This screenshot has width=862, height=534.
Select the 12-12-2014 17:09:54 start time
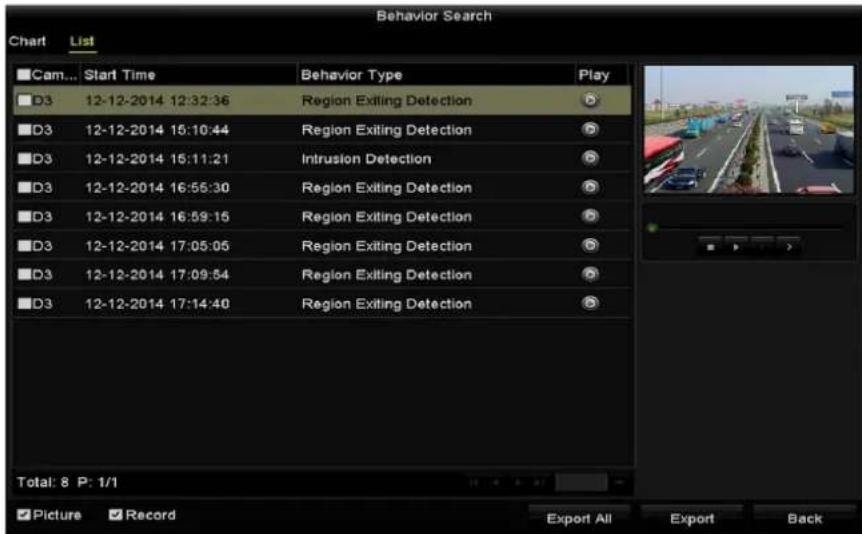[157, 274]
